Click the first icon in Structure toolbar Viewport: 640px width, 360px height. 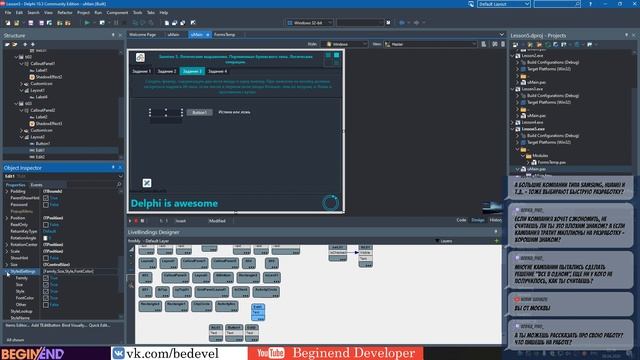pyautogui.click(x=7, y=44)
